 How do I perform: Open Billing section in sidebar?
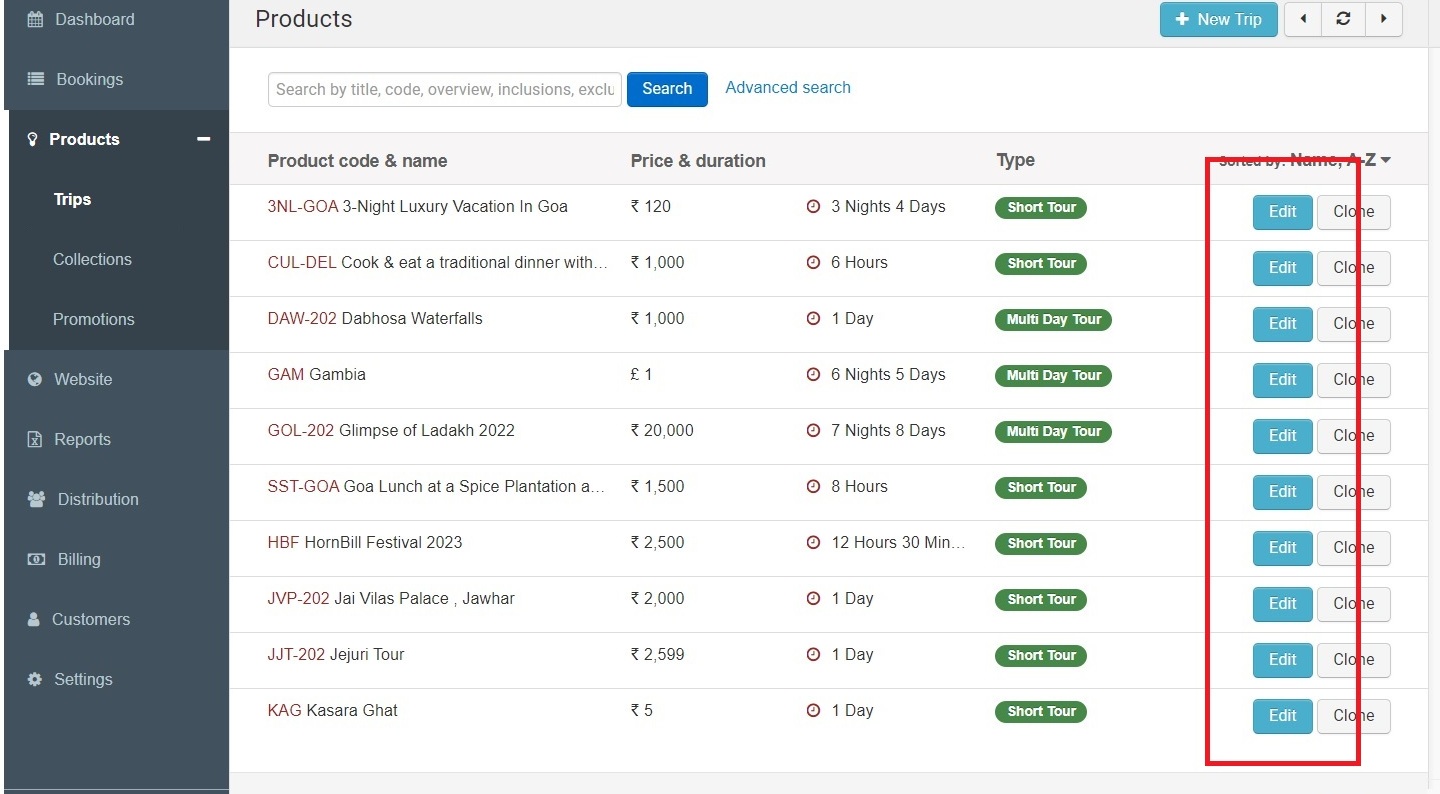pos(78,559)
